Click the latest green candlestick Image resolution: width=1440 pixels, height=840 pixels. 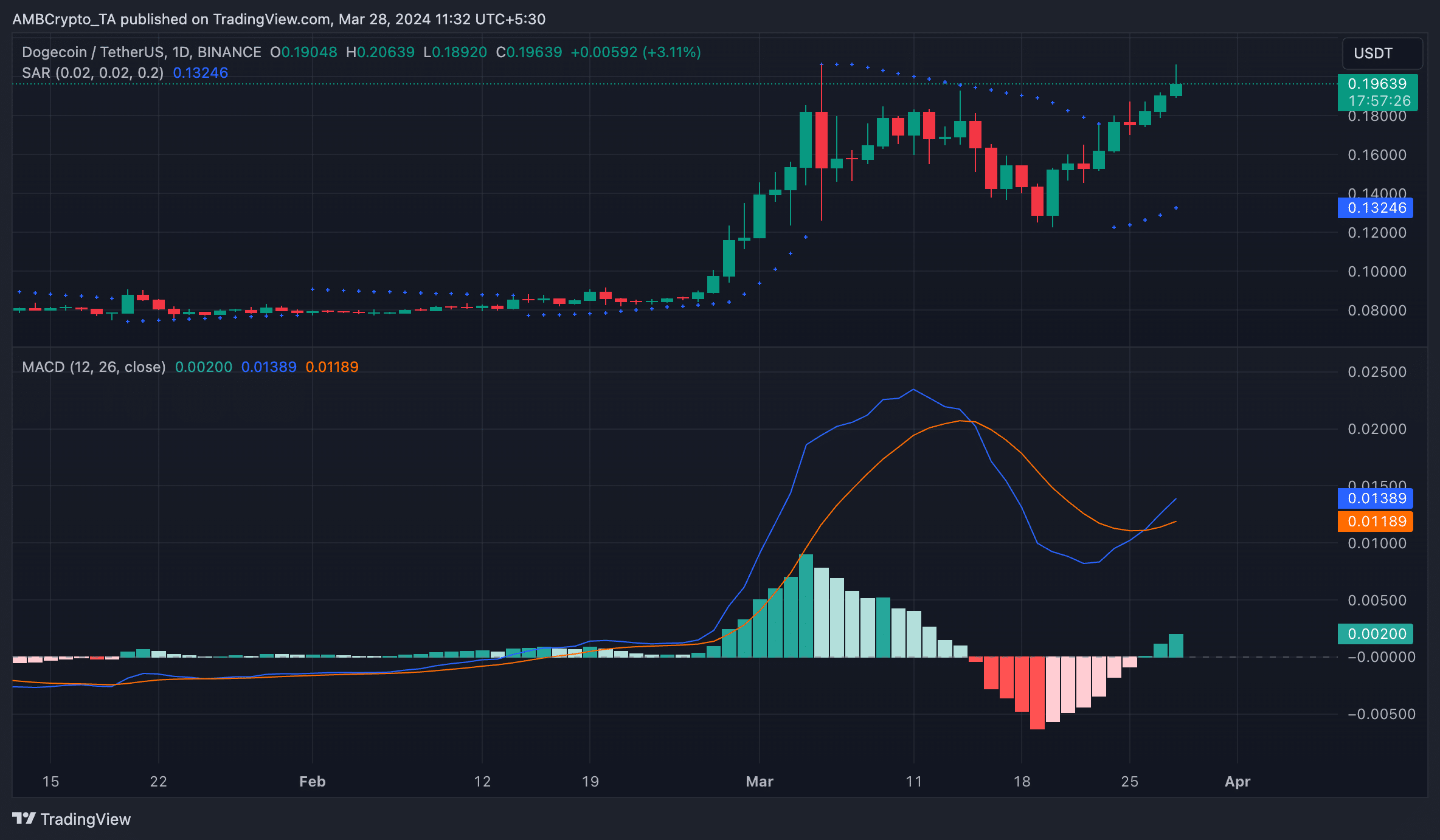[x=1176, y=90]
